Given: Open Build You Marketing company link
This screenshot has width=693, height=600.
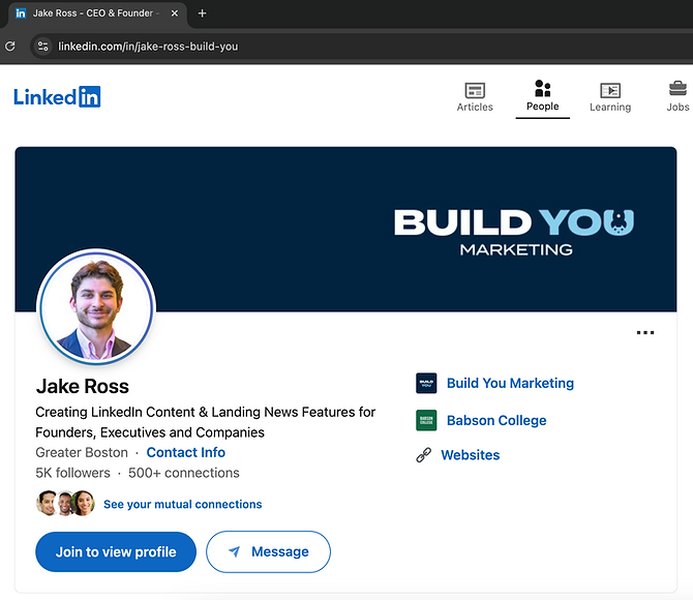Looking at the screenshot, I should coord(510,383).
